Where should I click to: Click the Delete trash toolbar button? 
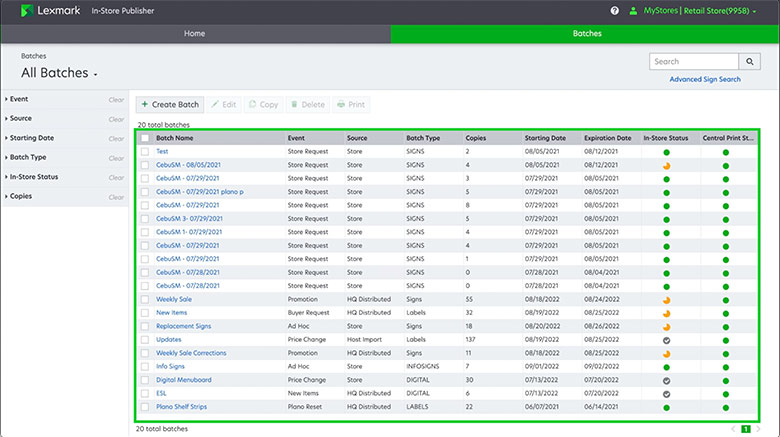[307, 104]
